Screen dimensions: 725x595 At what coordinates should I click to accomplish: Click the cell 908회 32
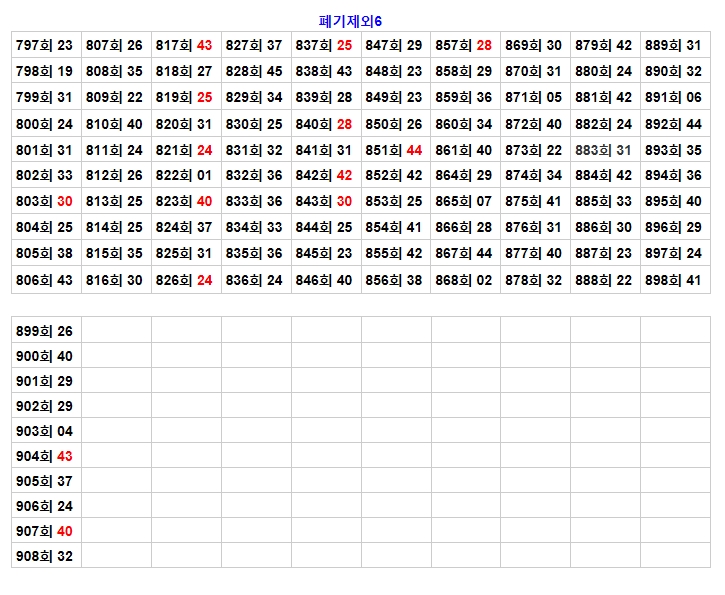pyautogui.click(x=46, y=556)
